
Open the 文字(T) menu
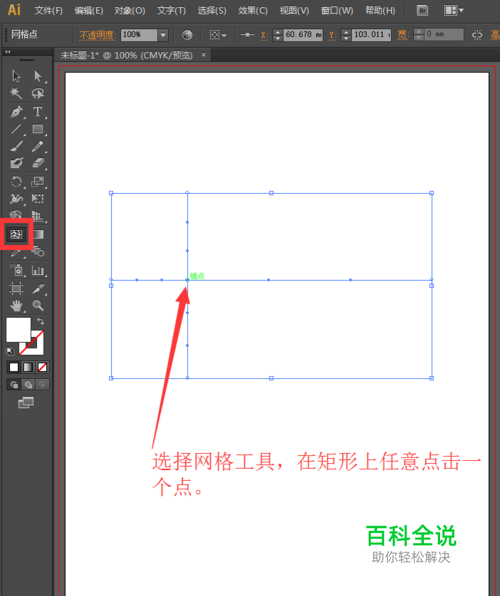[171, 10]
